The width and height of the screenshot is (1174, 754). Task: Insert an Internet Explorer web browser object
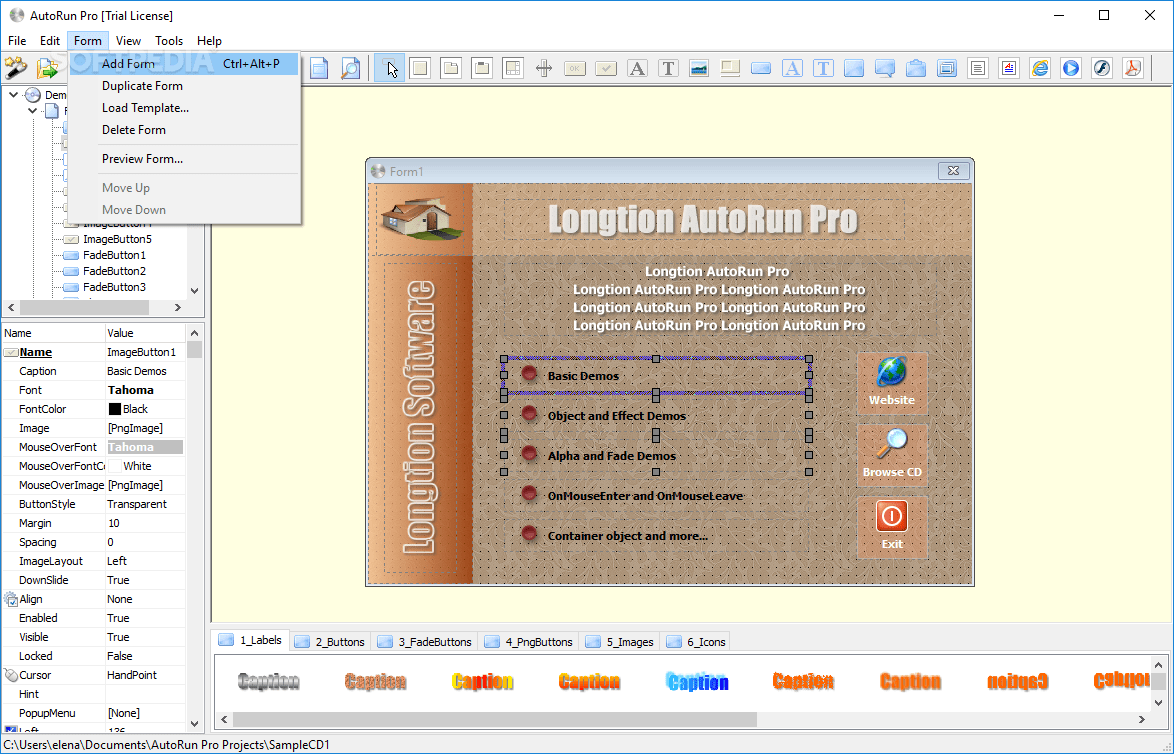1040,68
